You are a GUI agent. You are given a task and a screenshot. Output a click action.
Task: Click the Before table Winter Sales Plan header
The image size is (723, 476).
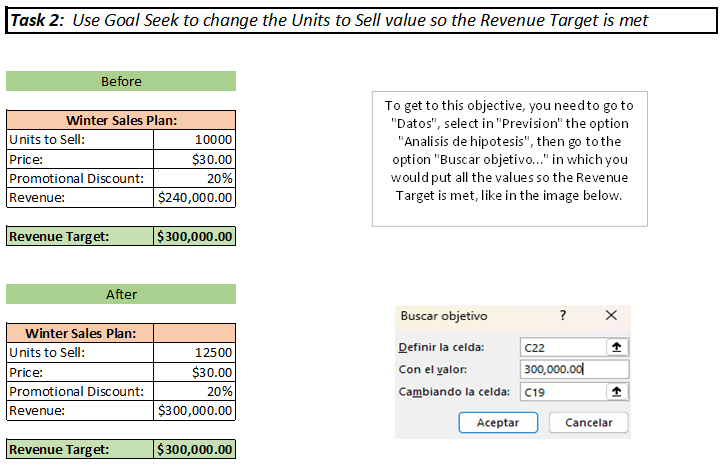coord(121,120)
